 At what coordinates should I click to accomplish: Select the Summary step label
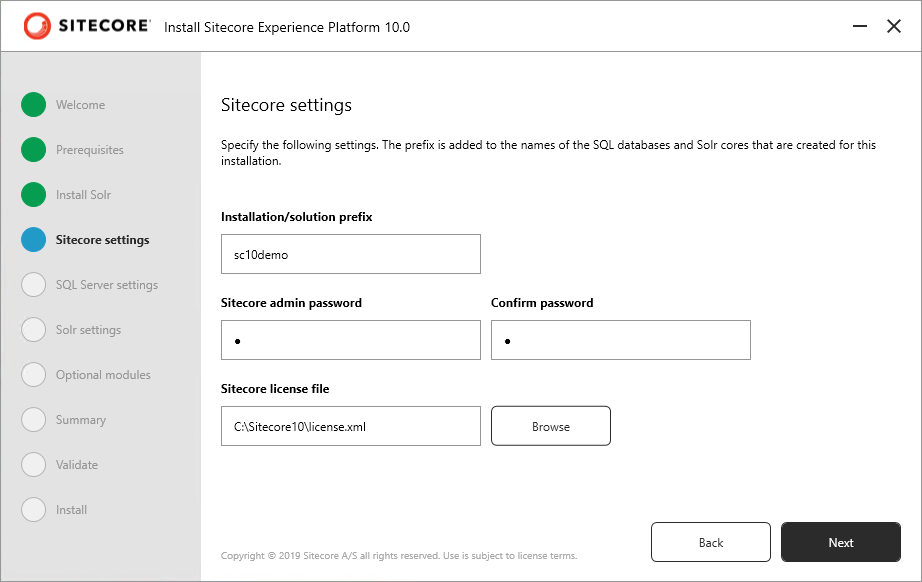click(x=81, y=420)
